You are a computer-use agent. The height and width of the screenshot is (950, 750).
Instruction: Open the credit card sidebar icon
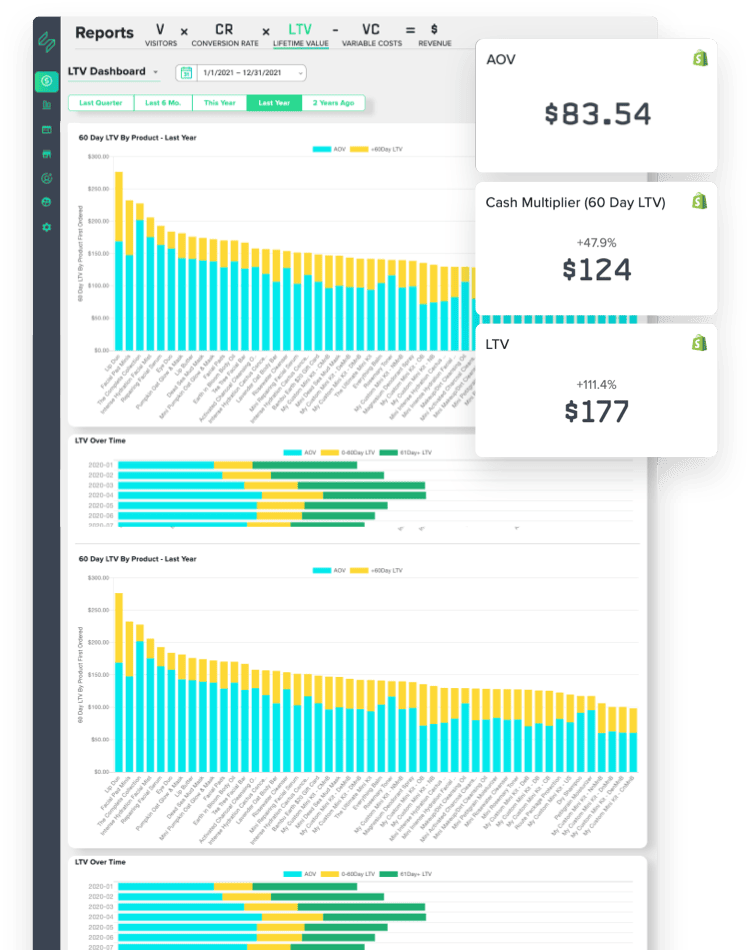coord(46,130)
